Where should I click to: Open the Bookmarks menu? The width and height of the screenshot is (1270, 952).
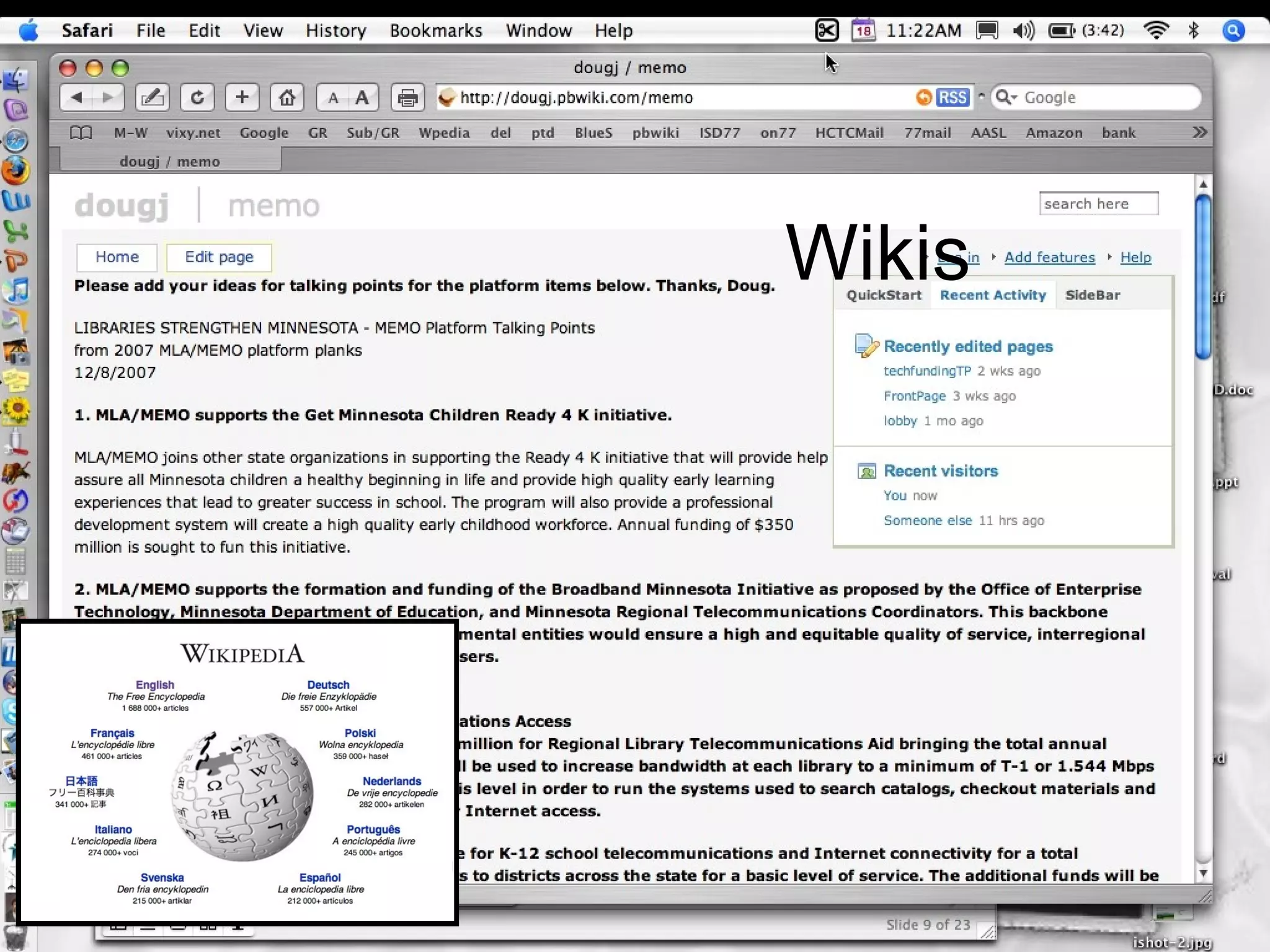click(x=436, y=30)
